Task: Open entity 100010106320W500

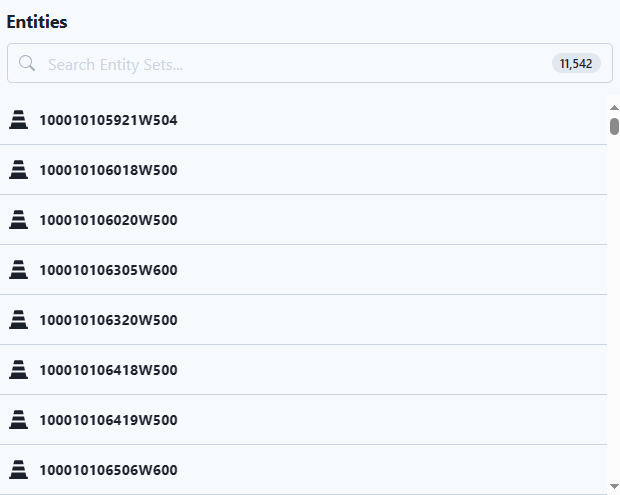Action: point(303,320)
